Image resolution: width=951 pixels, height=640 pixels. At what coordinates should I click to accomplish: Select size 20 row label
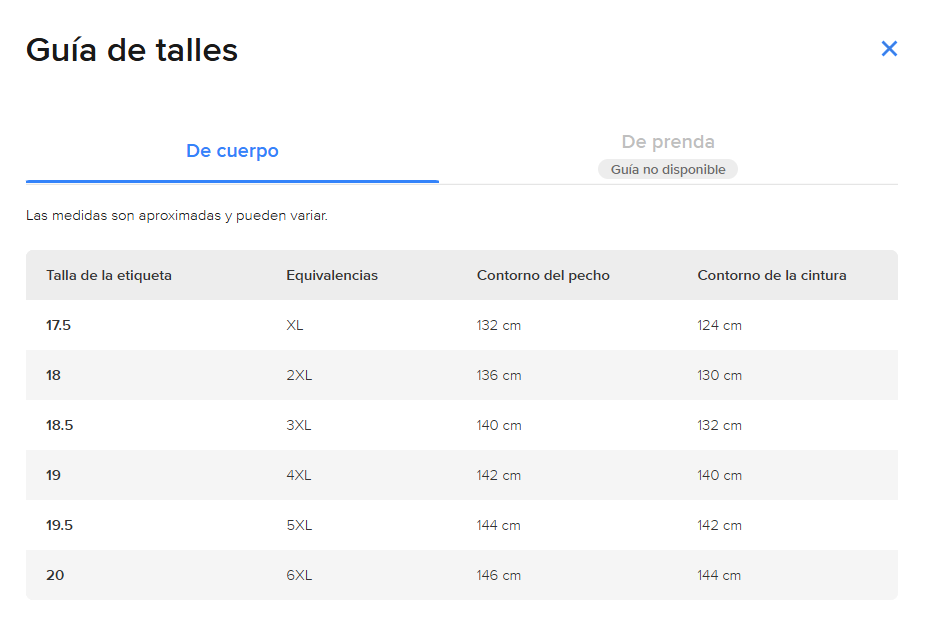tap(55, 575)
